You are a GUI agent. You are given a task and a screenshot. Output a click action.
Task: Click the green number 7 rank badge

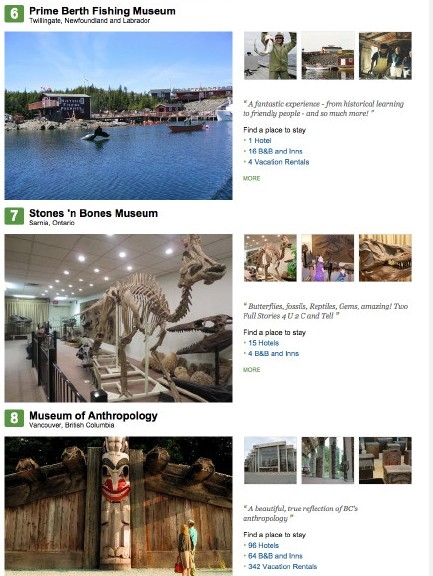(x=14, y=216)
